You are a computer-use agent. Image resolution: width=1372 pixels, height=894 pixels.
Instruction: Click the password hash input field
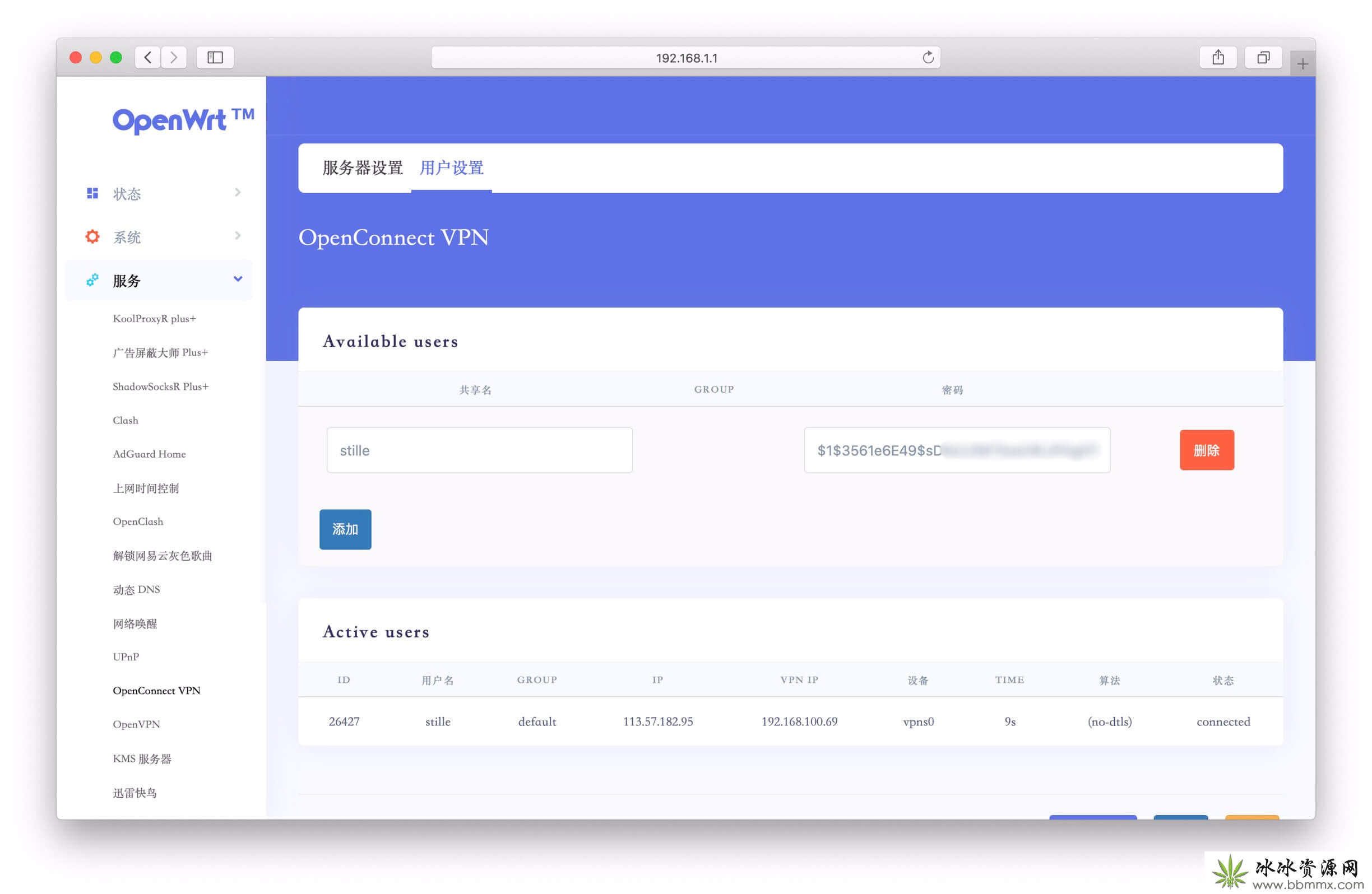click(x=957, y=450)
